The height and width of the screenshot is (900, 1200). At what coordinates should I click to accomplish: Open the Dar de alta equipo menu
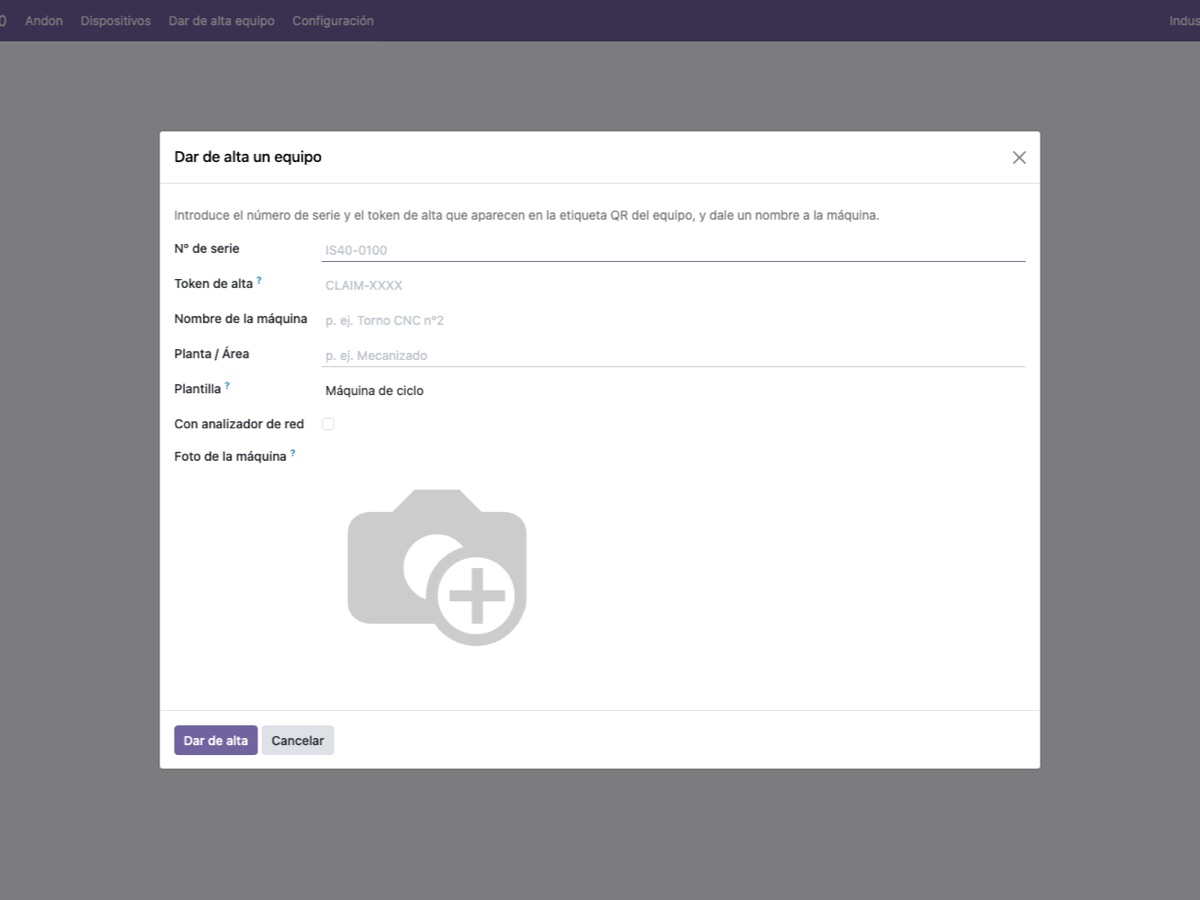coord(222,20)
